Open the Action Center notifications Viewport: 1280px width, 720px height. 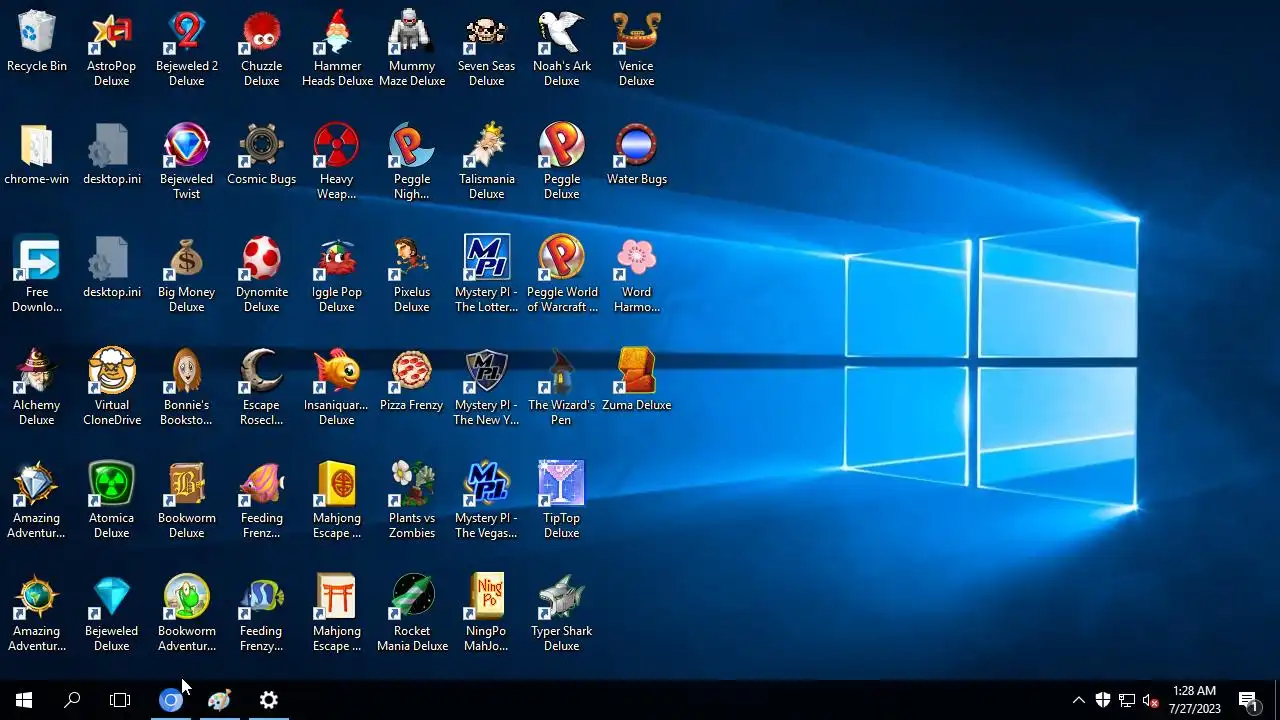click(x=1248, y=700)
